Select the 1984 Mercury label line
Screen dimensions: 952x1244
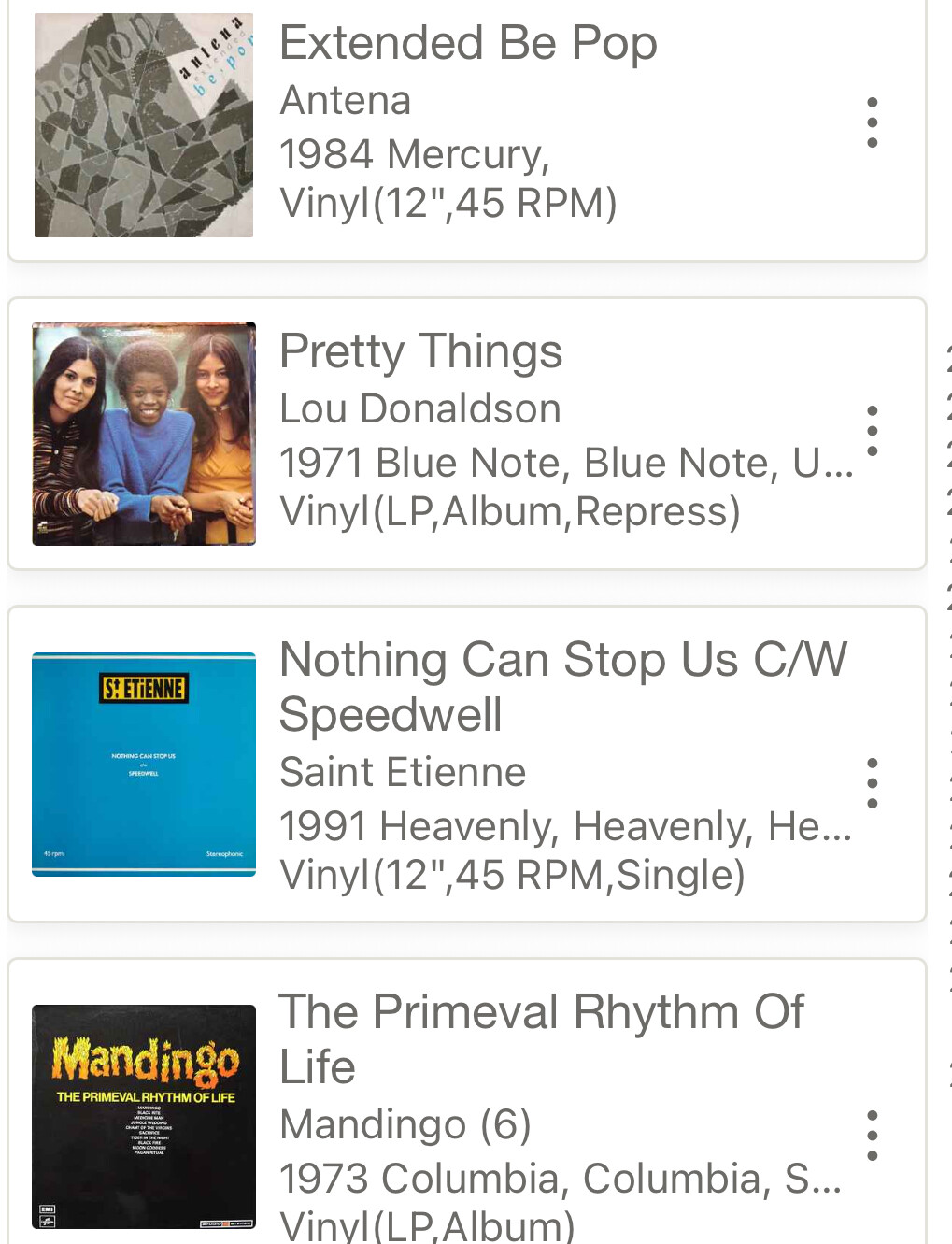(415, 154)
